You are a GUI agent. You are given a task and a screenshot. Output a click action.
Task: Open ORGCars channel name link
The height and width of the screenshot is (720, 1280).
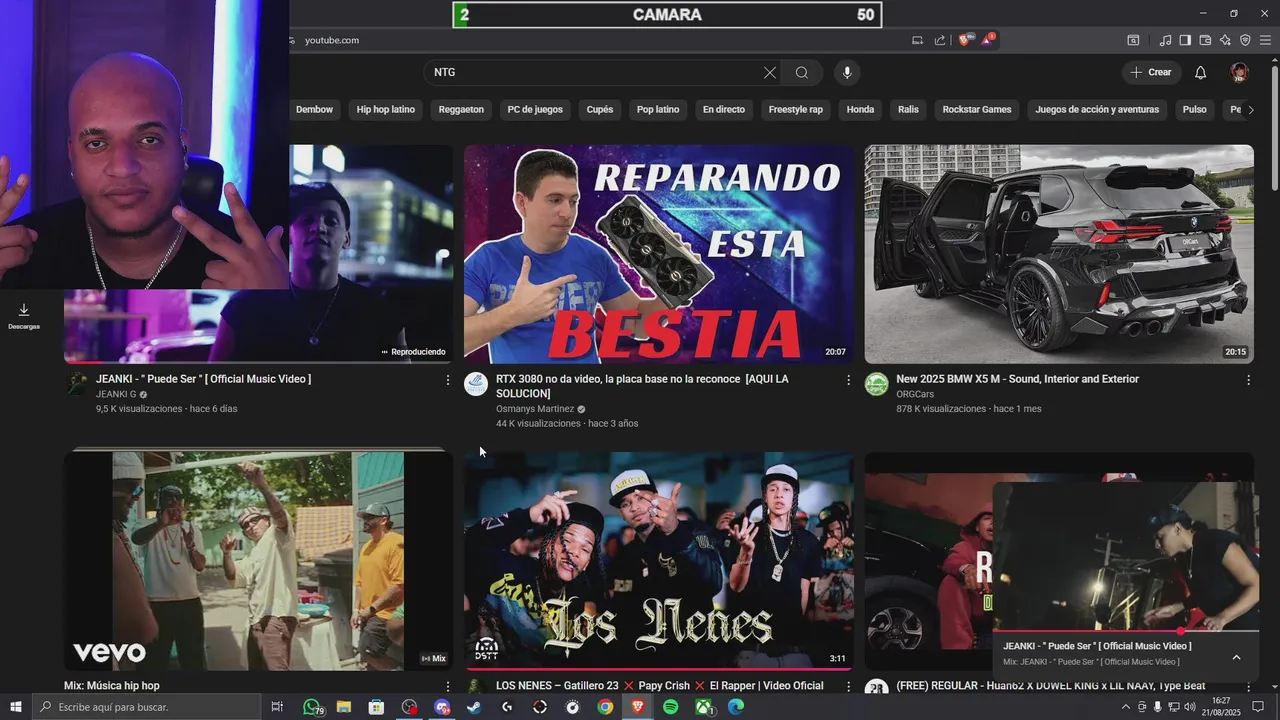click(x=915, y=394)
